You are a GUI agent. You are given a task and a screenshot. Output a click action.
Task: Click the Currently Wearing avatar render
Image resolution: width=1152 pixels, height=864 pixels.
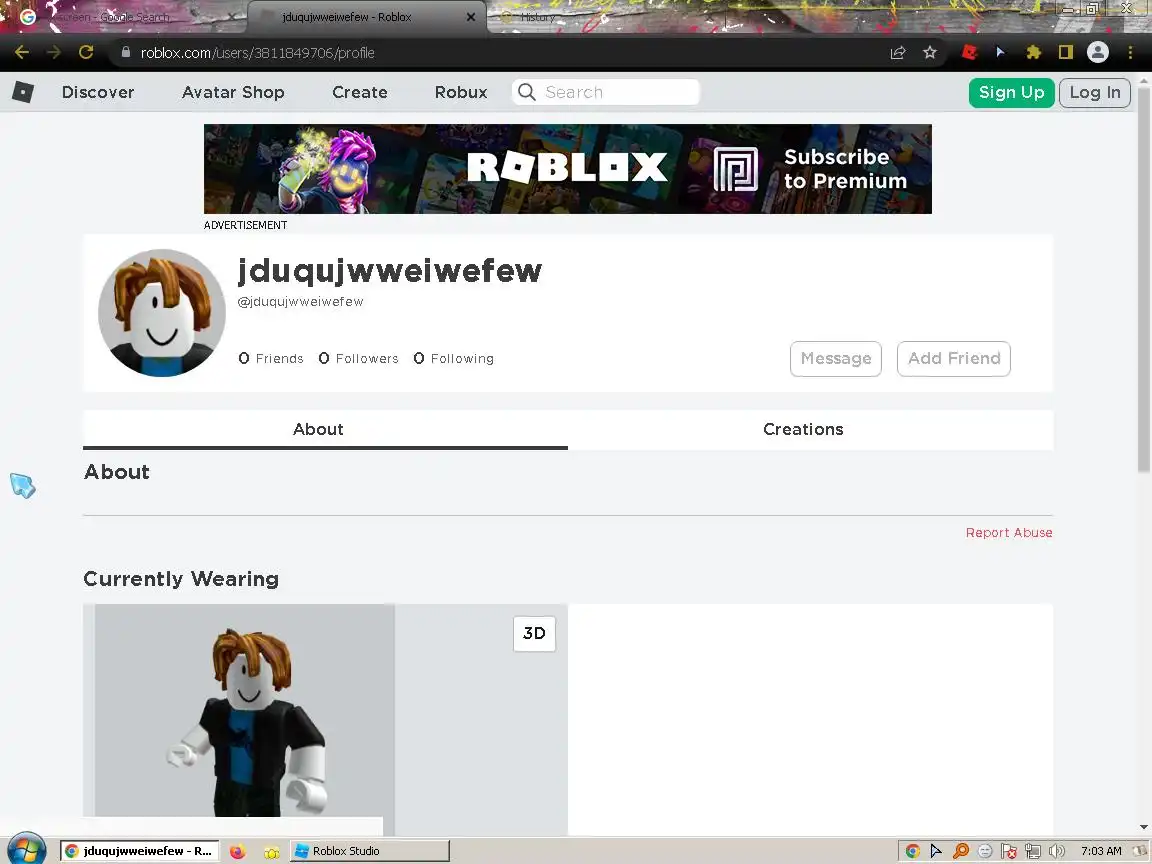(x=245, y=710)
